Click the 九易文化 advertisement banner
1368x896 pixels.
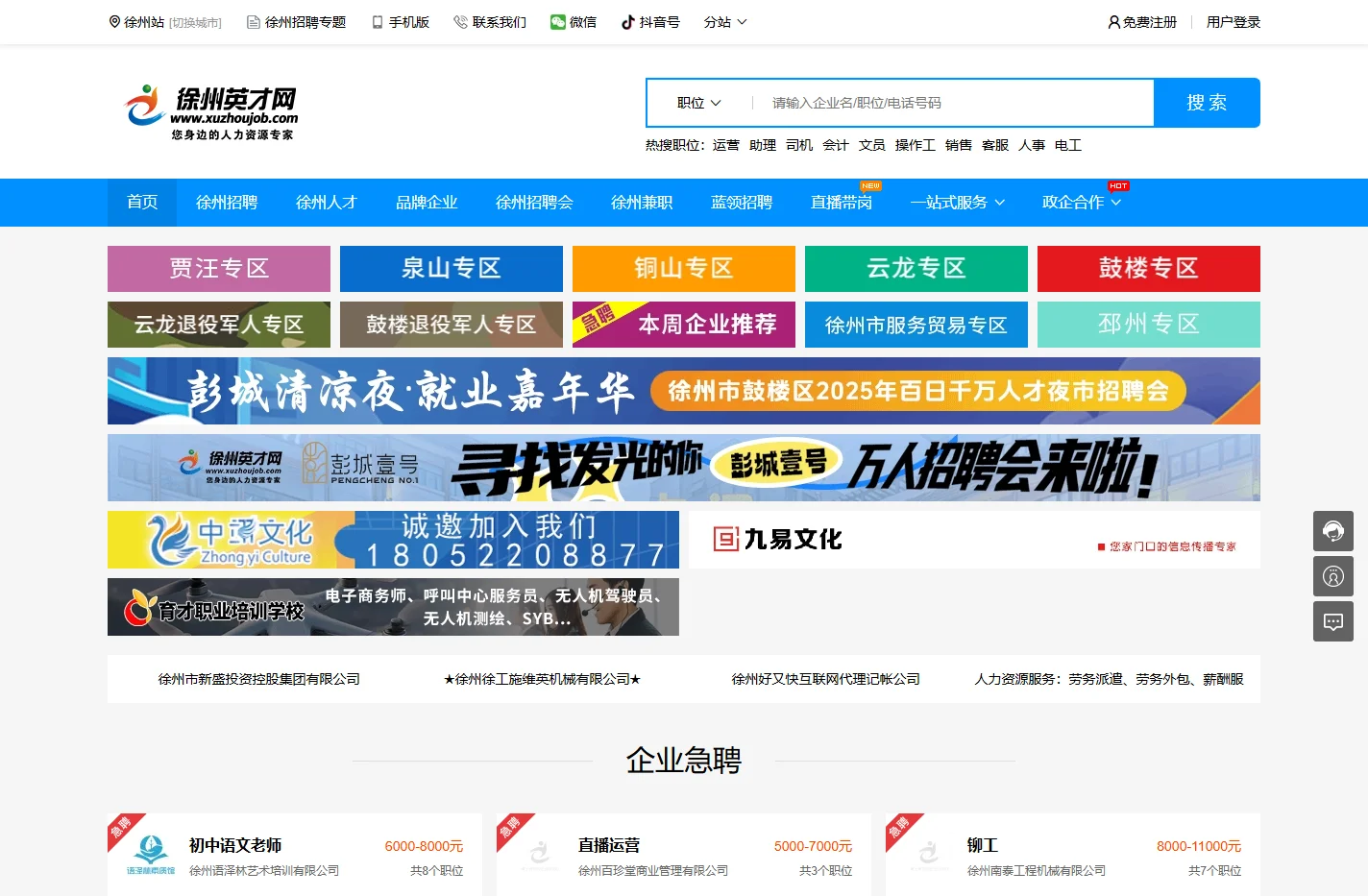tap(974, 540)
